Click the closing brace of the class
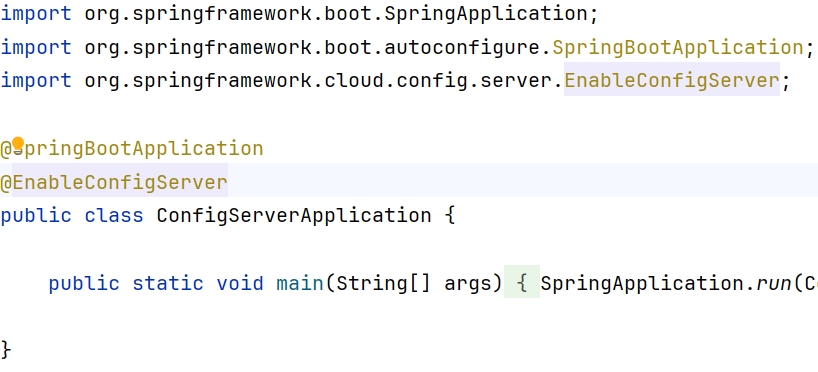The width and height of the screenshot is (818, 372). click(x=6, y=350)
